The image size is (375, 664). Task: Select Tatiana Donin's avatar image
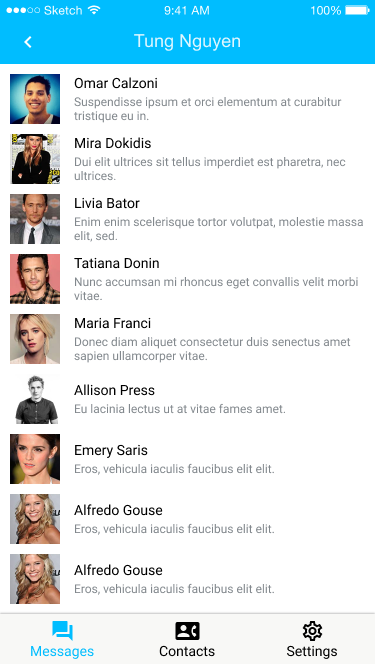35,279
